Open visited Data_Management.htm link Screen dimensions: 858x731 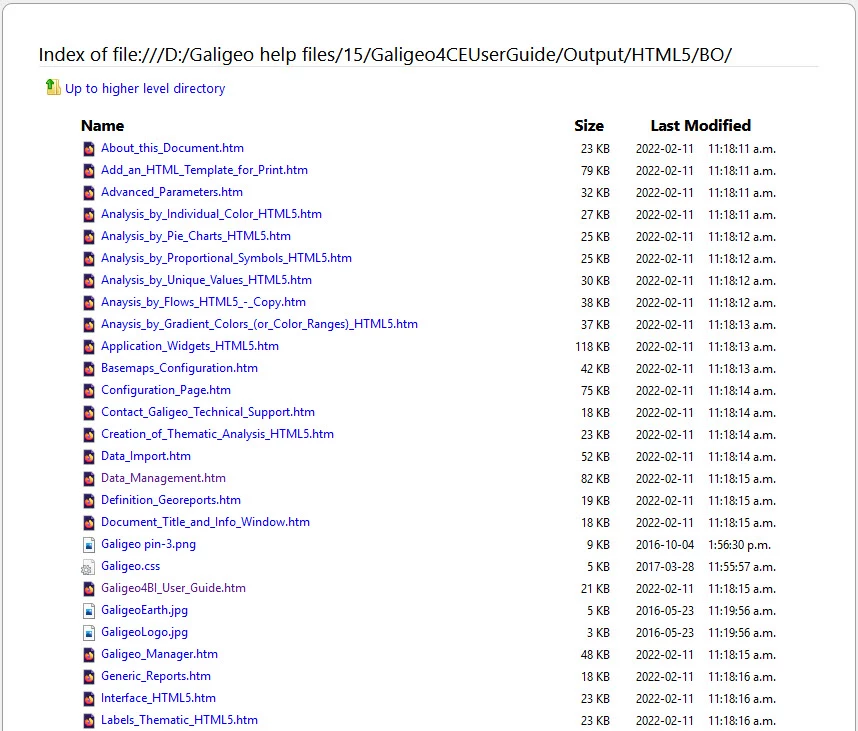click(164, 478)
